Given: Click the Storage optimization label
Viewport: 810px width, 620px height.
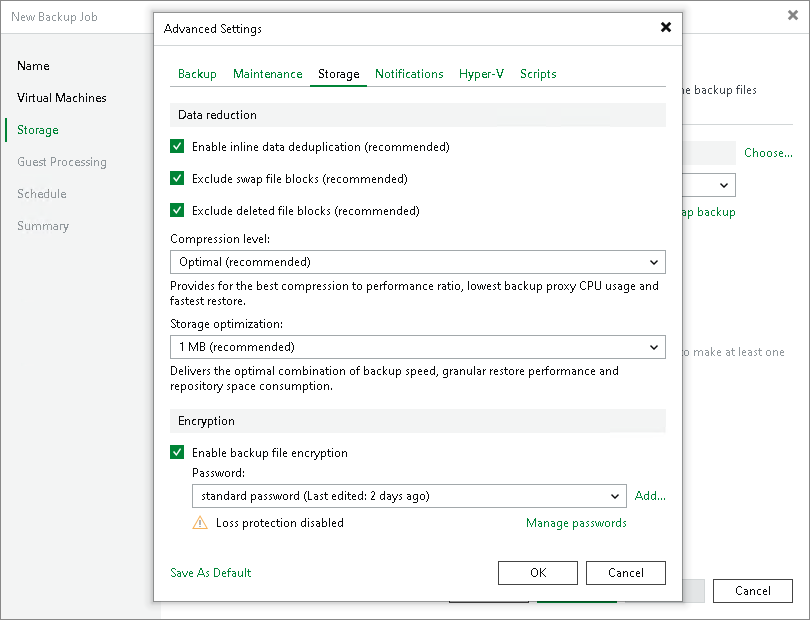Looking at the screenshot, I should [227, 324].
